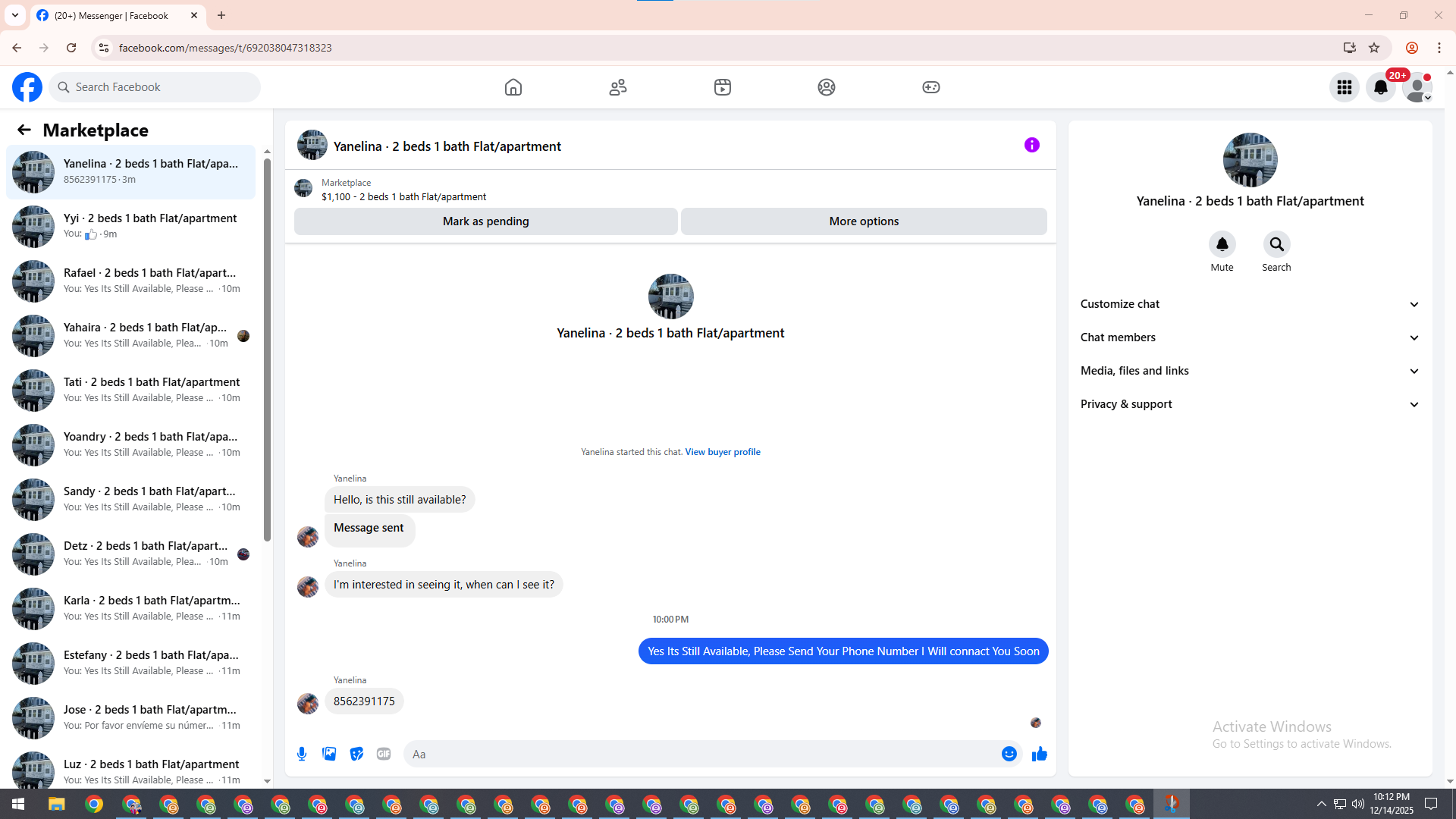Open the emoji picker in the message box
This screenshot has height=819, width=1456.
click(x=1009, y=754)
